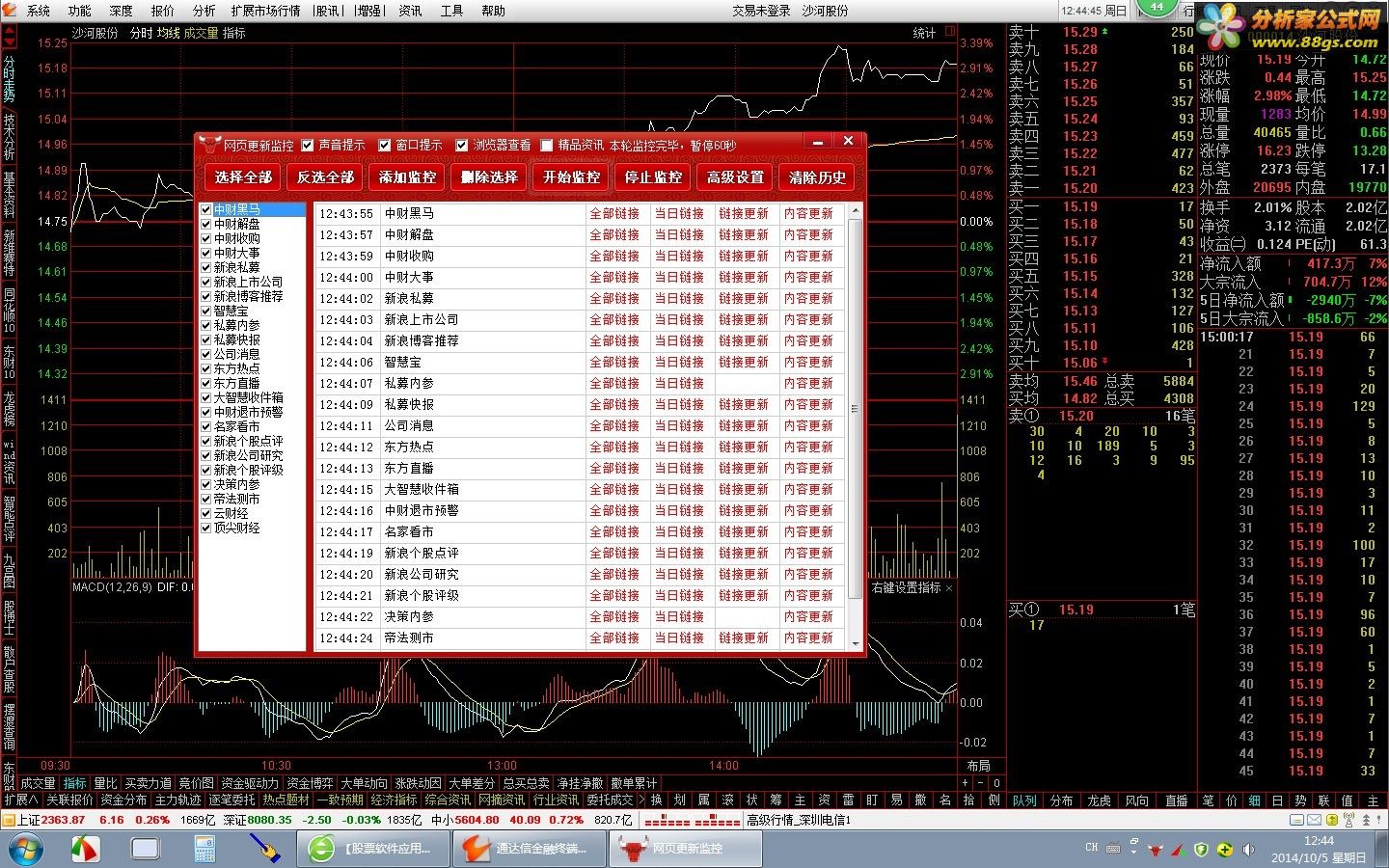Uncheck 云财经 in the source list
The height and width of the screenshot is (868, 1389).
point(205,513)
